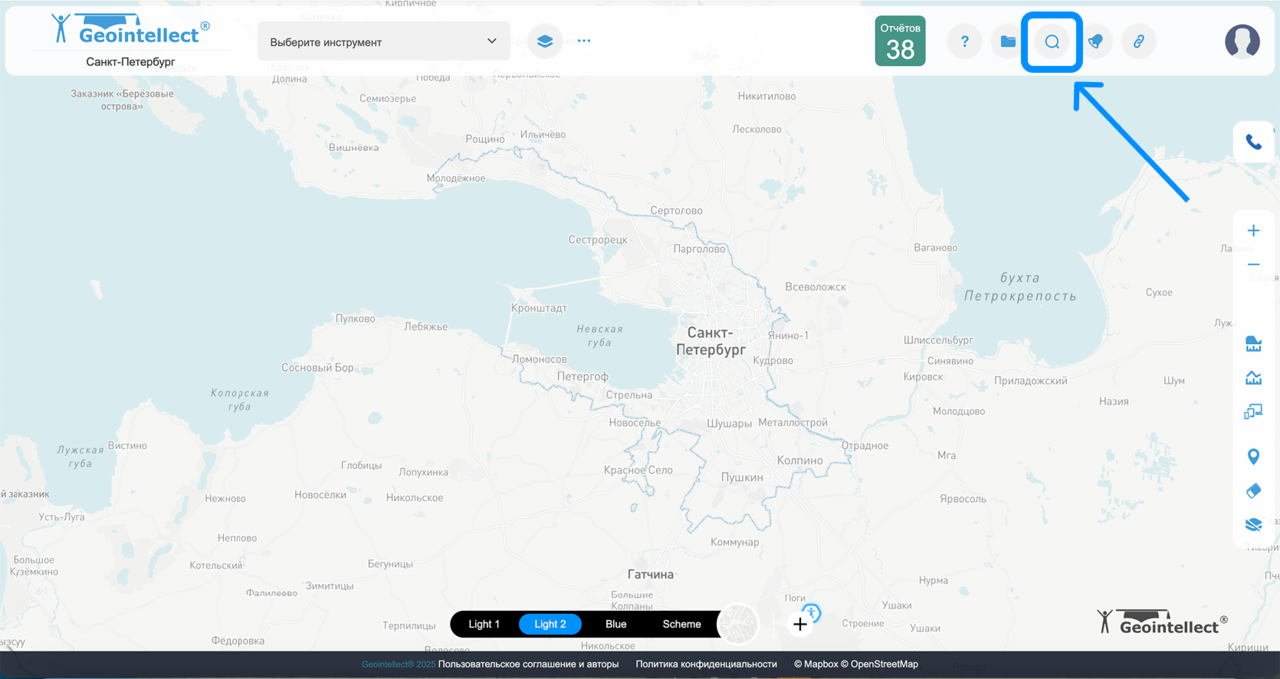Image resolution: width=1280 pixels, height=679 pixels.
Task: Switch map style to Blue
Action: [616, 624]
